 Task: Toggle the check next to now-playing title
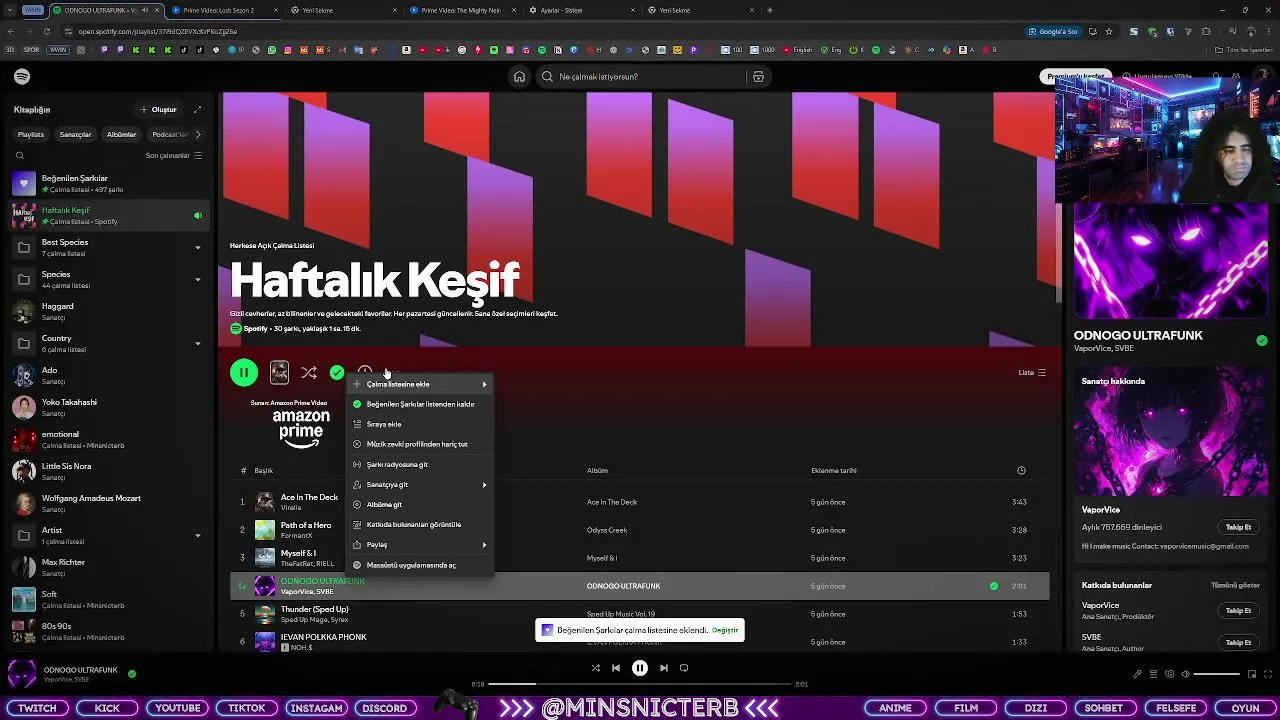tap(1262, 341)
